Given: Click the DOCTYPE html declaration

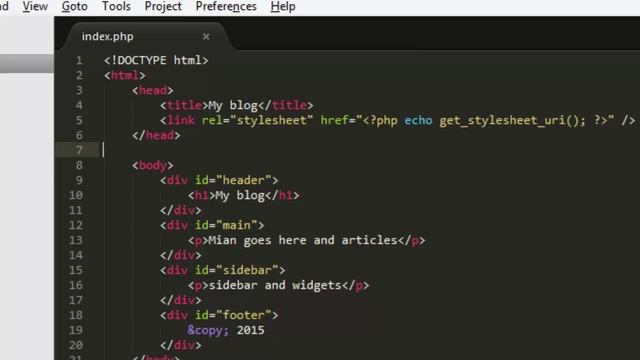Looking at the screenshot, I should [156, 60].
